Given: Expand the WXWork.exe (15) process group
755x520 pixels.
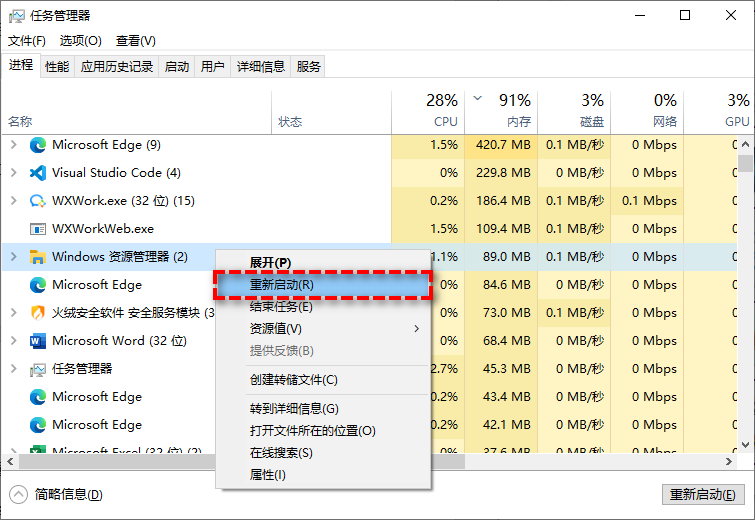Looking at the screenshot, I should point(13,200).
